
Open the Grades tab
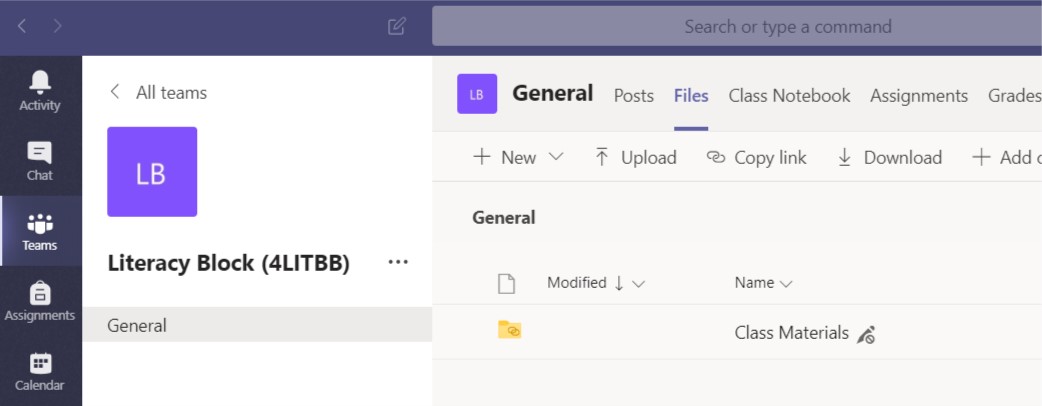click(1014, 96)
